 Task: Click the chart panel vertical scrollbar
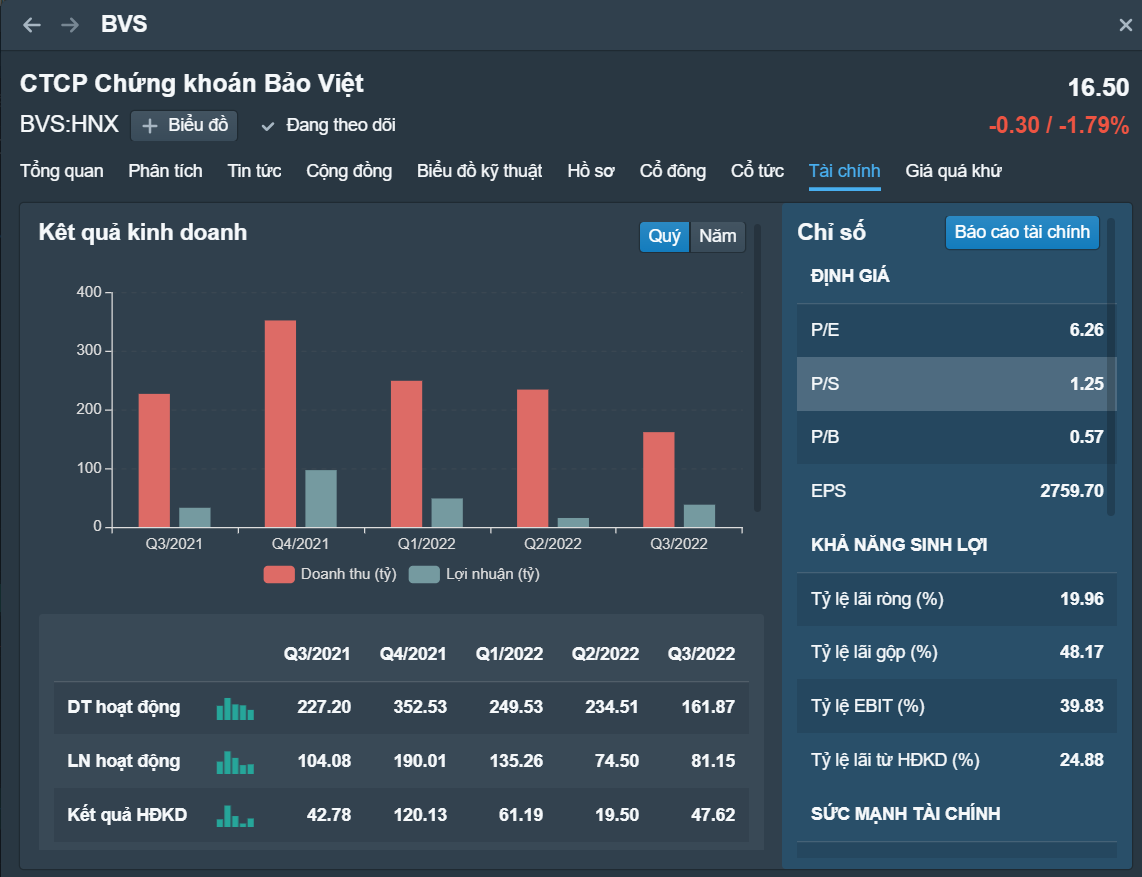(x=757, y=368)
